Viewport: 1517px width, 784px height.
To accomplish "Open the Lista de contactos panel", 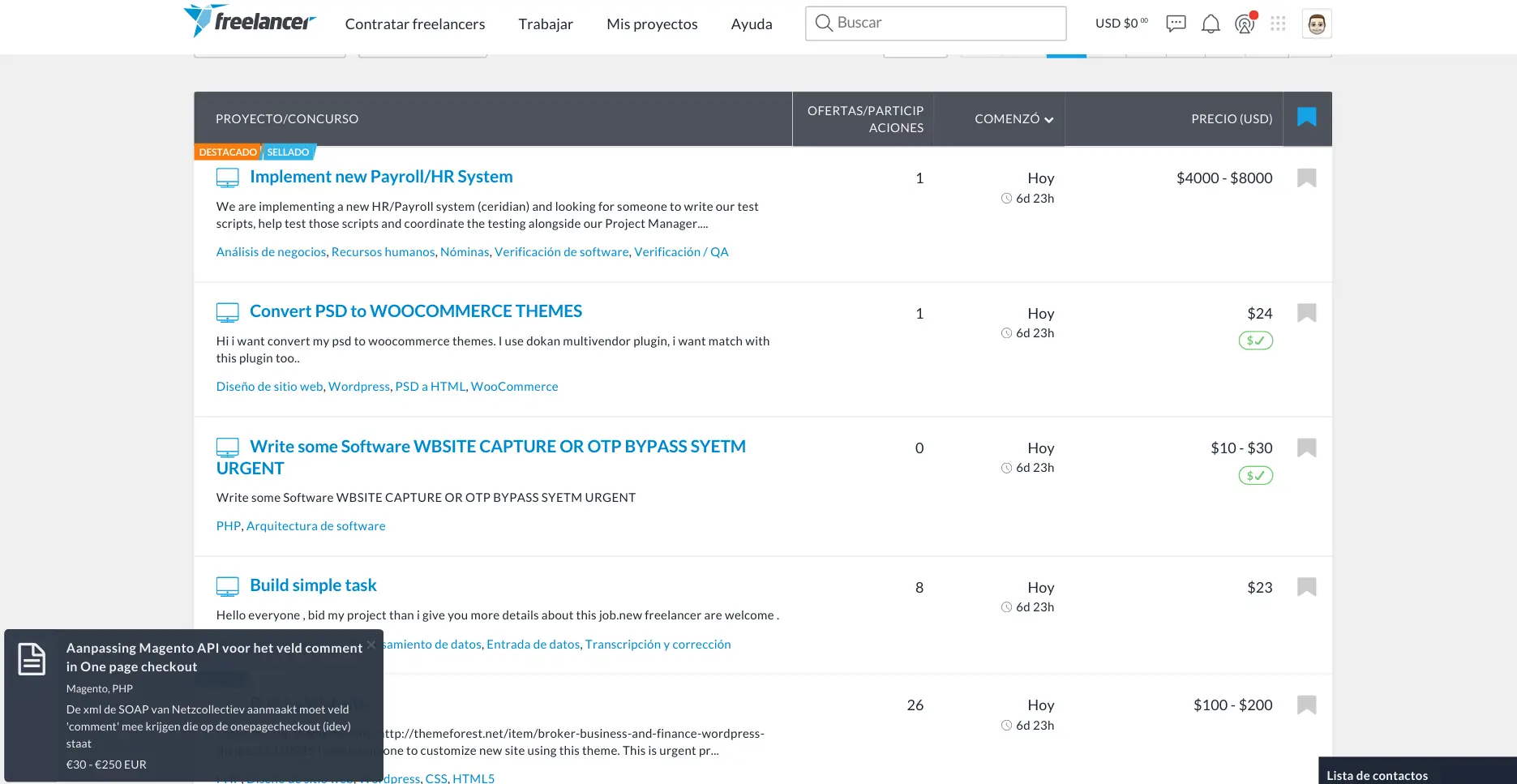I will click(1417, 771).
